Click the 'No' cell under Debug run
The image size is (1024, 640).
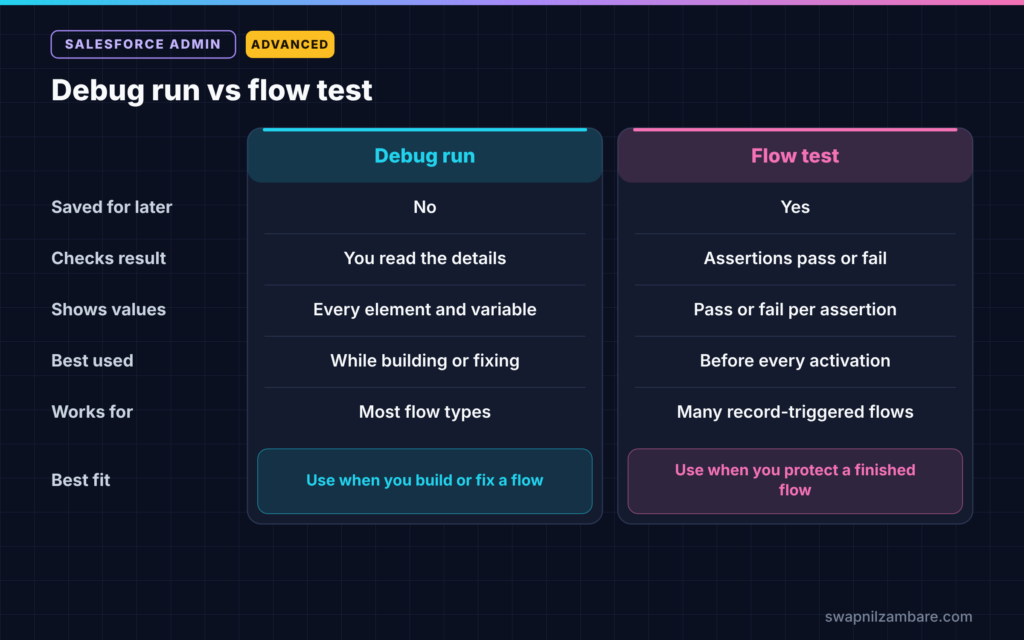[424, 207]
